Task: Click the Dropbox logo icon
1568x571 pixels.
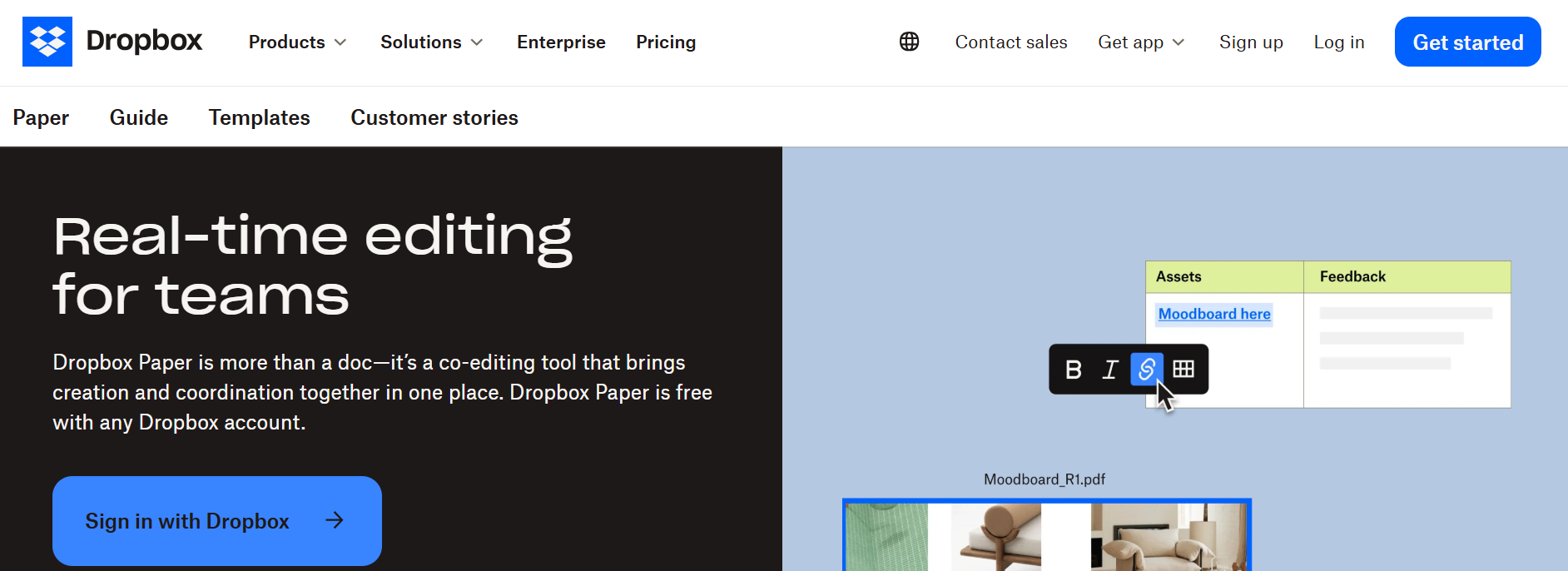Action: pos(47,42)
